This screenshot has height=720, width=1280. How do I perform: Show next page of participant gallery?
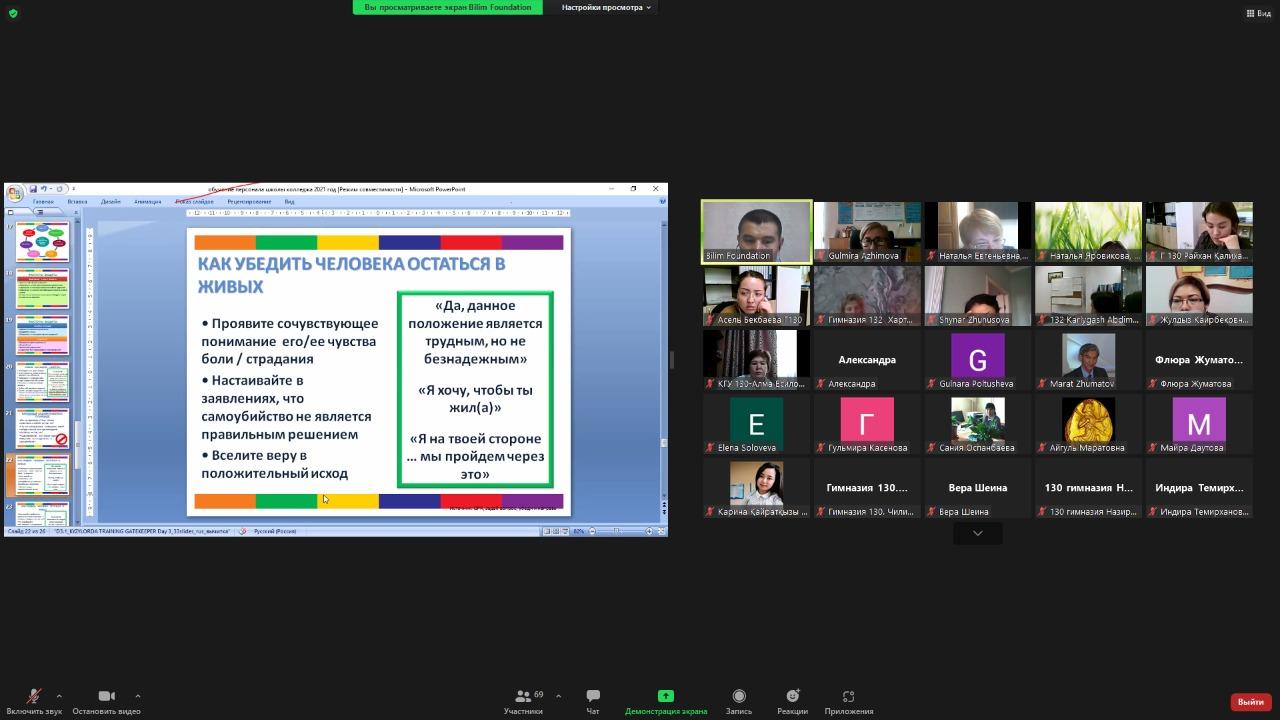977,534
